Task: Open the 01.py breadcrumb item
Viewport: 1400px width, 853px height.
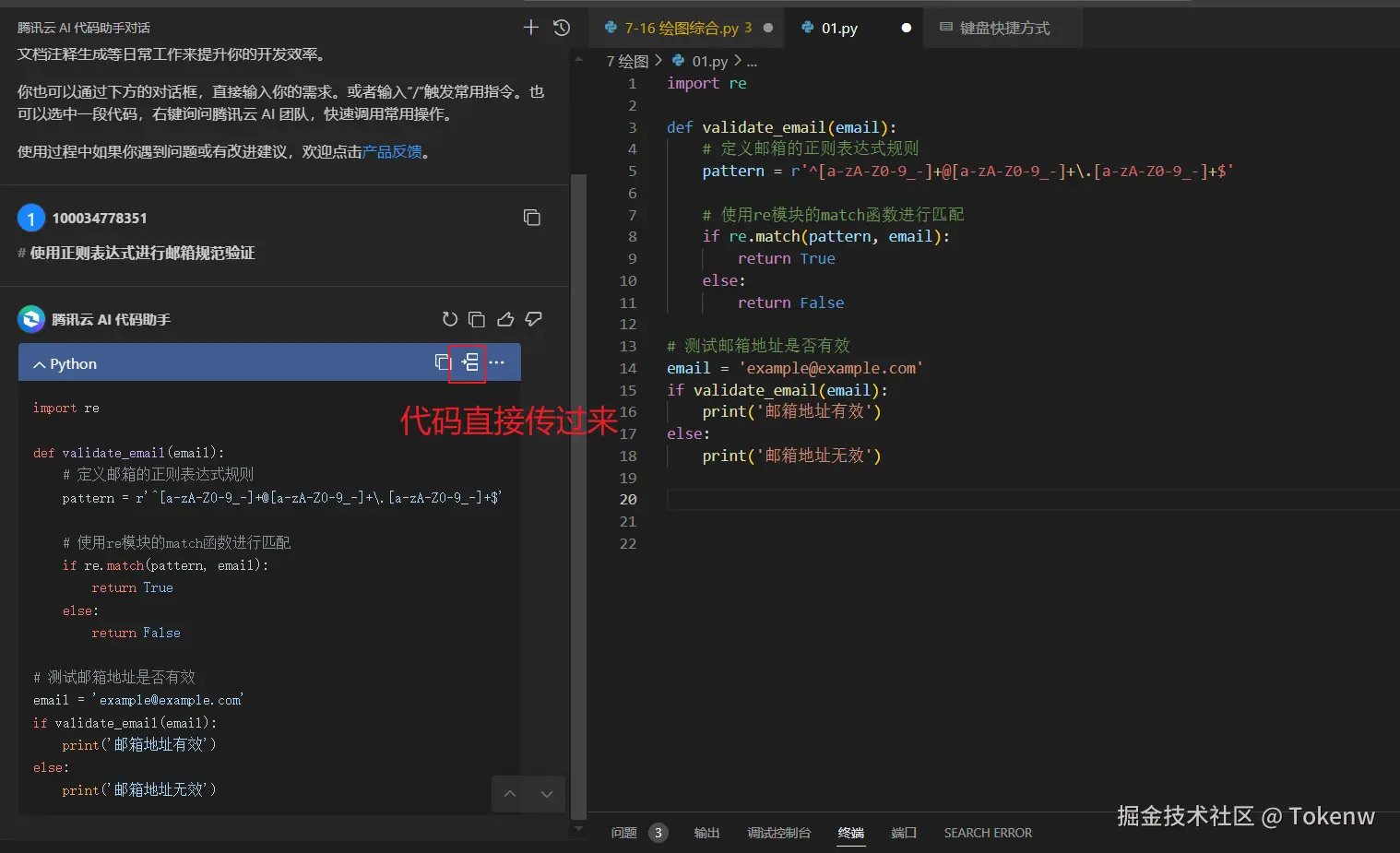Action: [709, 61]
